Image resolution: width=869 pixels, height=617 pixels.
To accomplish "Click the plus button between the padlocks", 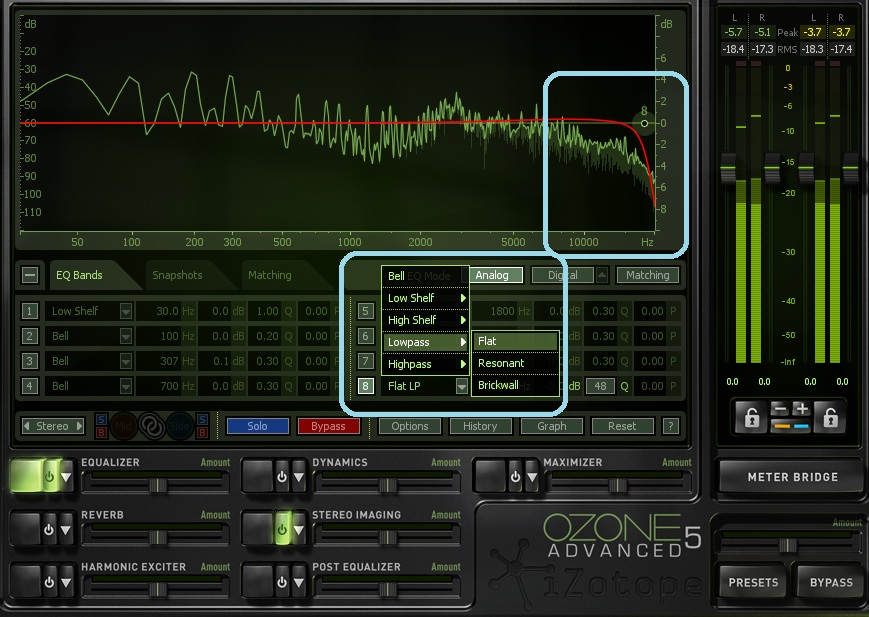I will [x=801, y=410].
